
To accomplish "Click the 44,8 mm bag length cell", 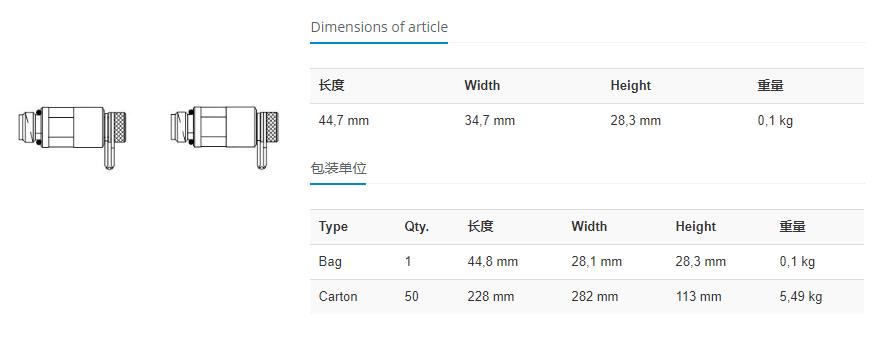I will point(493,262).
